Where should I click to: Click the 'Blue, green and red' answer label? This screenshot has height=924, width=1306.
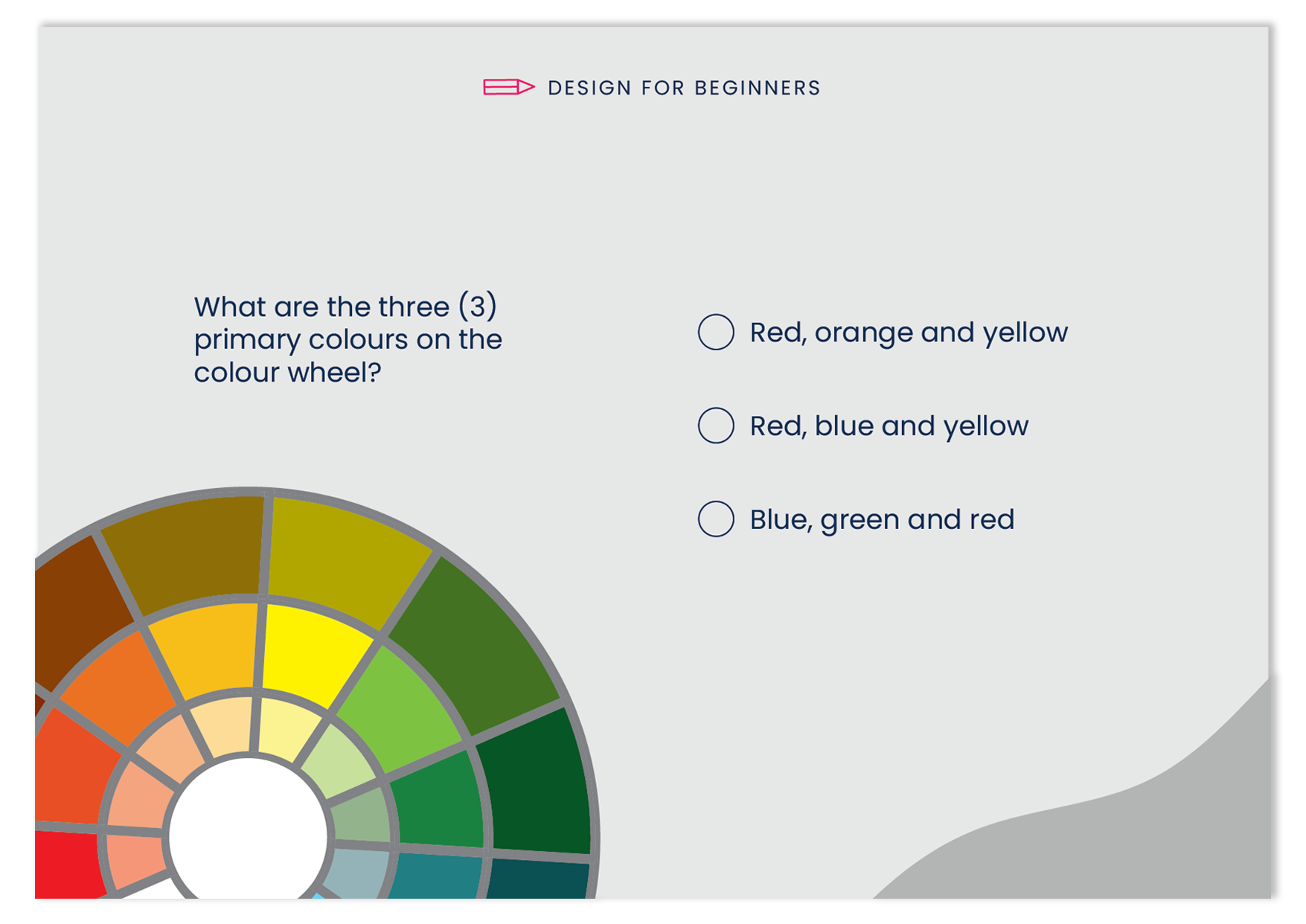pyautogui.click(x=882, y=519)
